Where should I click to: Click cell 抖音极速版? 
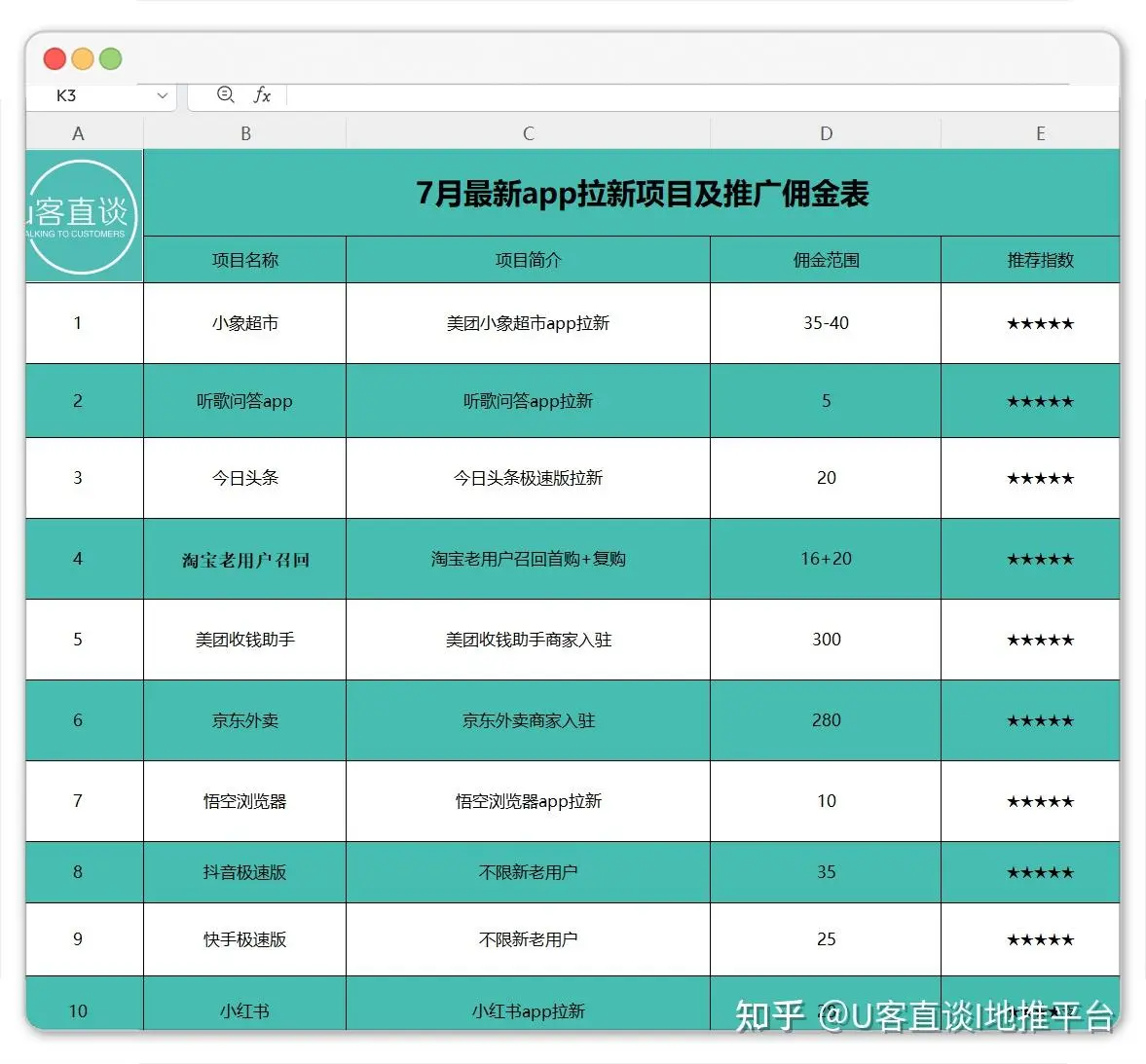(244, 872)
